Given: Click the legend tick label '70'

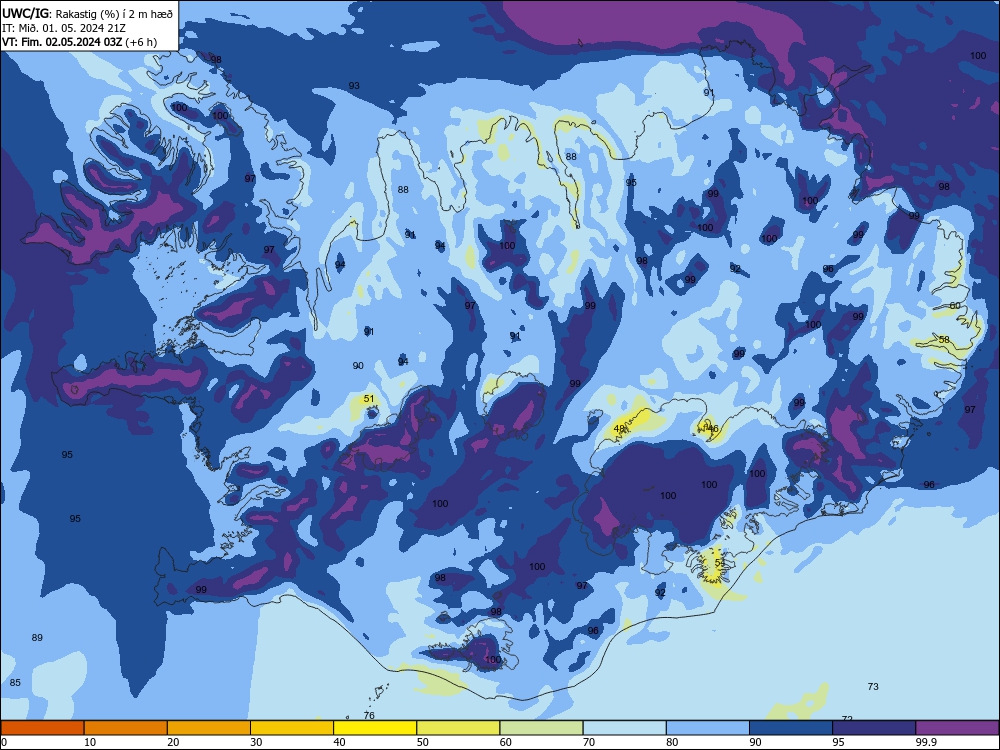Looking at the screenshot, I should [x=589, y=742].
